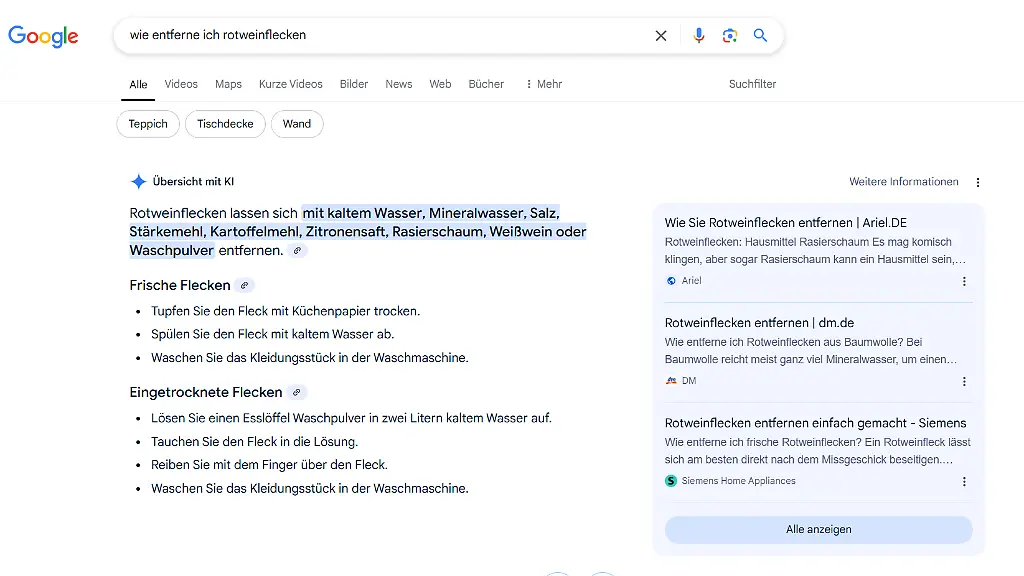This screenshot has width=1024, height=576.
Task: Start voice search with microphone icon
Action: point(699,36)
